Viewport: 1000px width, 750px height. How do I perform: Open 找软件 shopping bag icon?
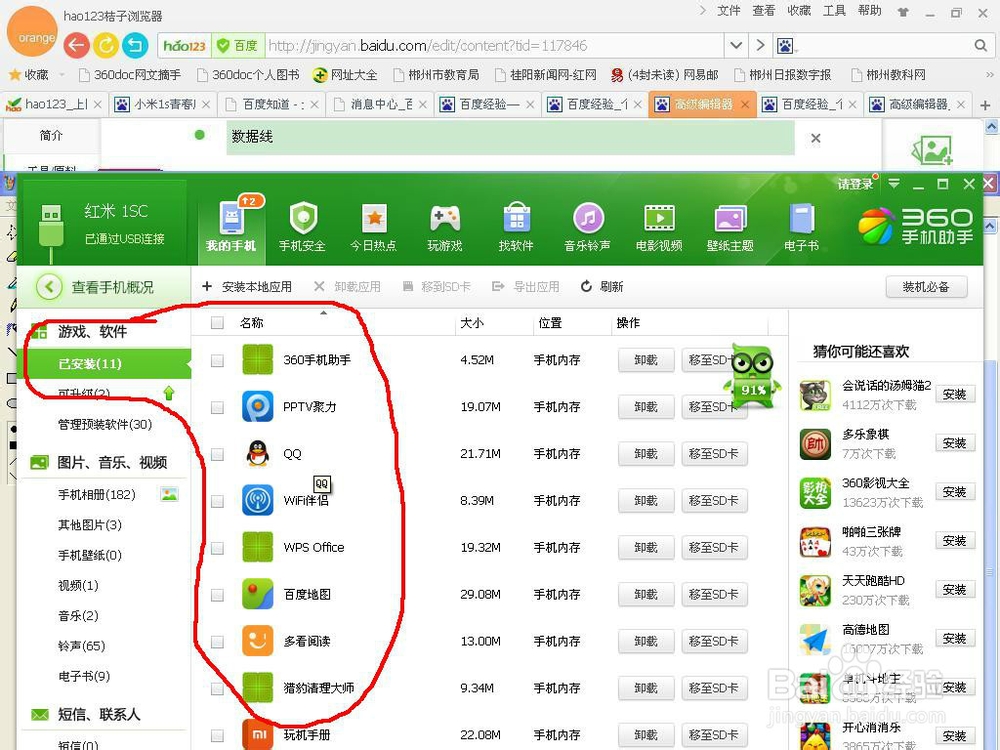click(x=517, y=217)
